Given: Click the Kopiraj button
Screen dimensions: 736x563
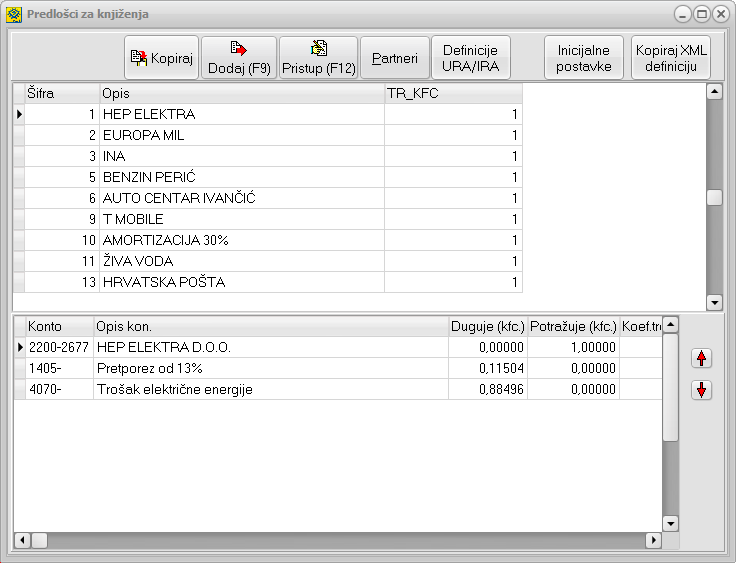Looking at the screenshot, I should click(161, 58).
